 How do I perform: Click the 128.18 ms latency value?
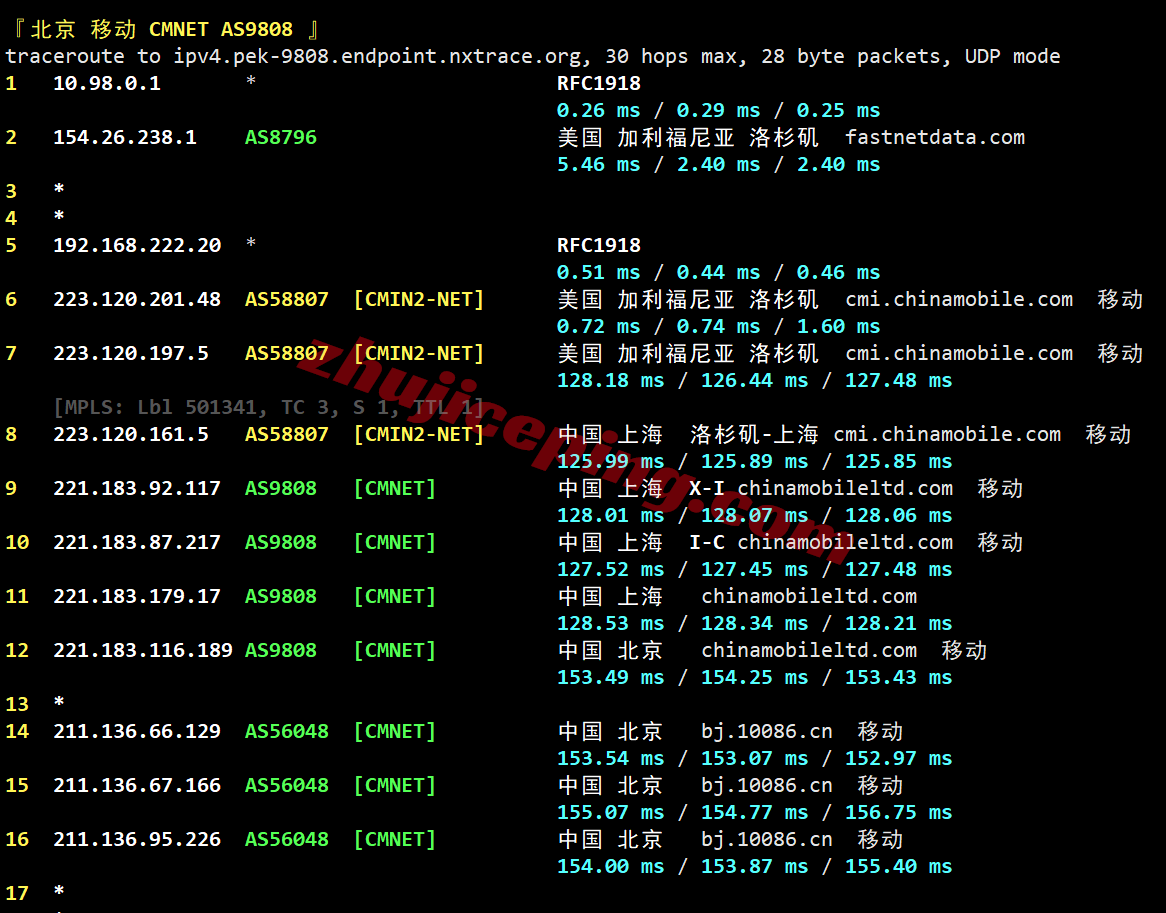(611, 381)
